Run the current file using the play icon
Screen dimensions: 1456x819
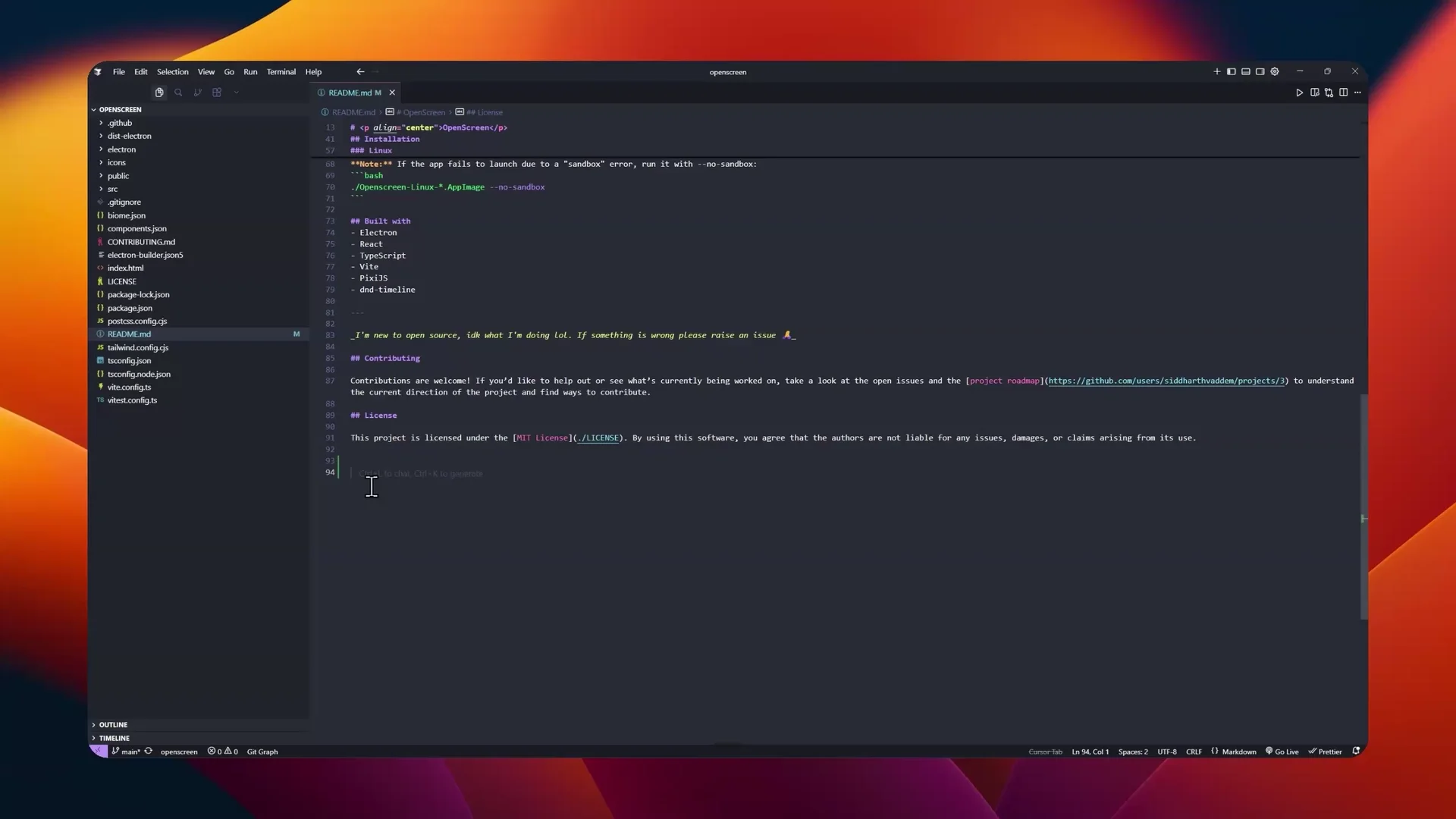pos(1299,93)
